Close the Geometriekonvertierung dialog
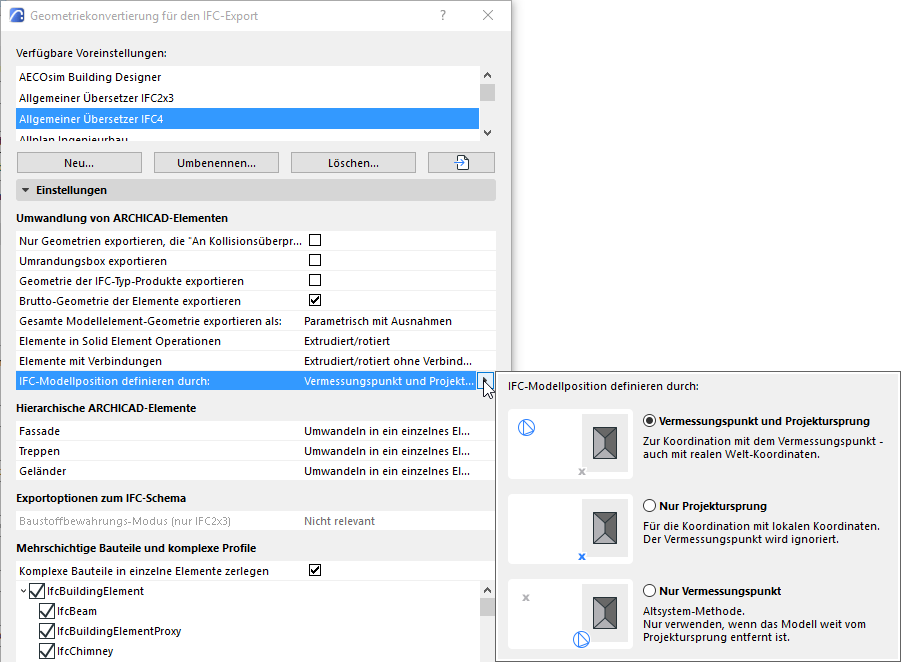The width and height of the screenshot is (901, 662). click(488, 16)
